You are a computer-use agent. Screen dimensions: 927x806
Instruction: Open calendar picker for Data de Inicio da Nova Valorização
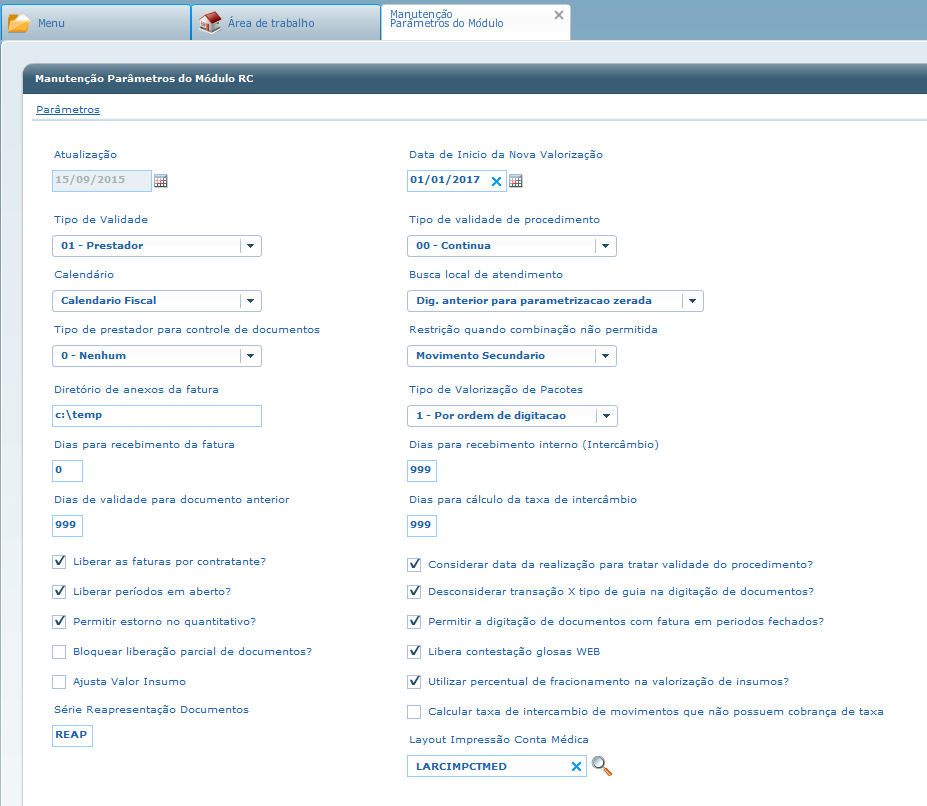[516, 181]
